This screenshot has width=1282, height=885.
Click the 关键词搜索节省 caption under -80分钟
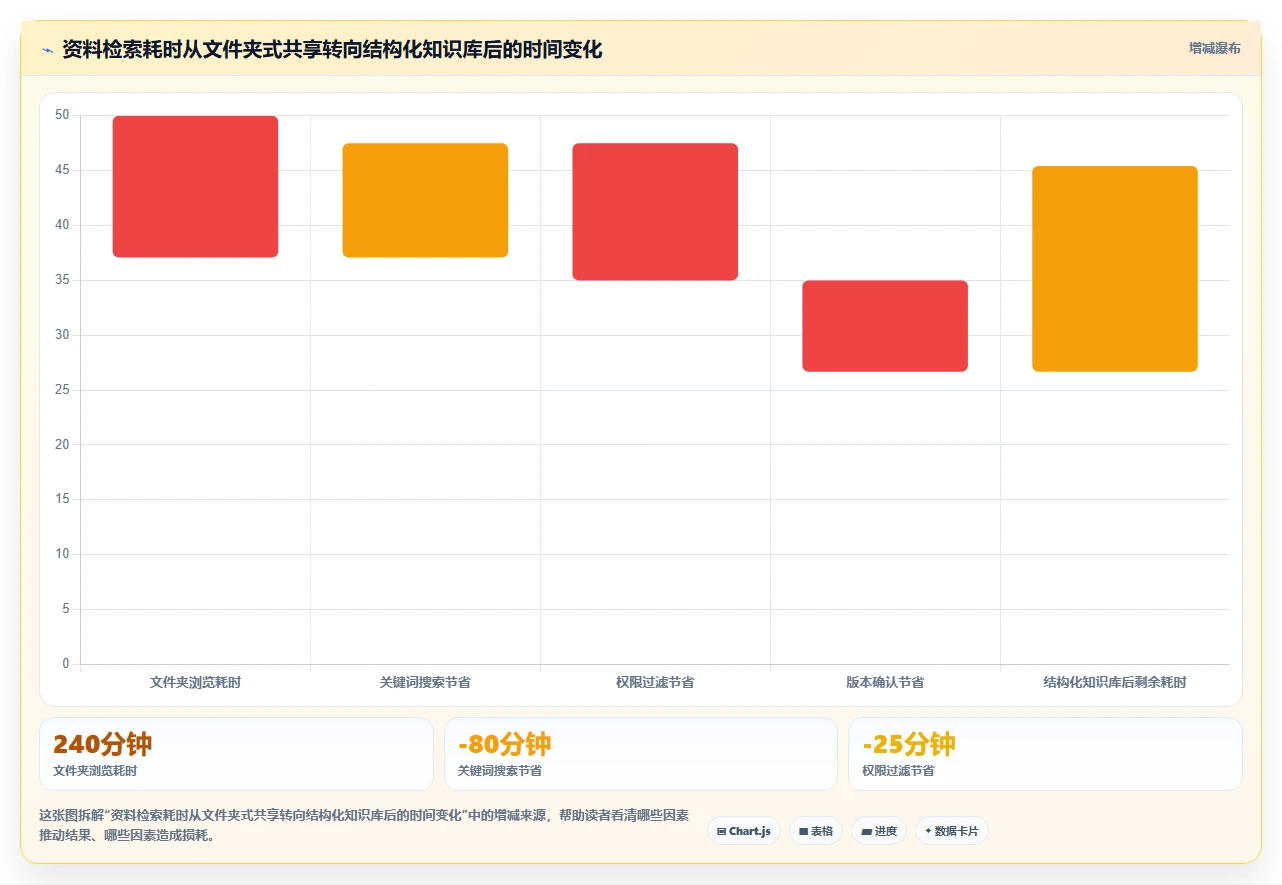click(500, 771)
